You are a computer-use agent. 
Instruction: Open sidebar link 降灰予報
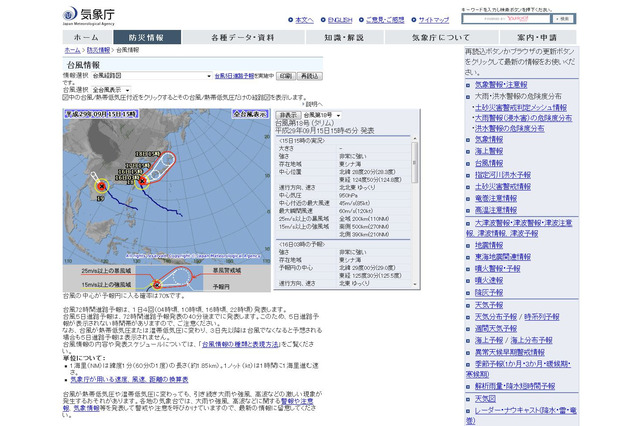click(x=489, y=293)
